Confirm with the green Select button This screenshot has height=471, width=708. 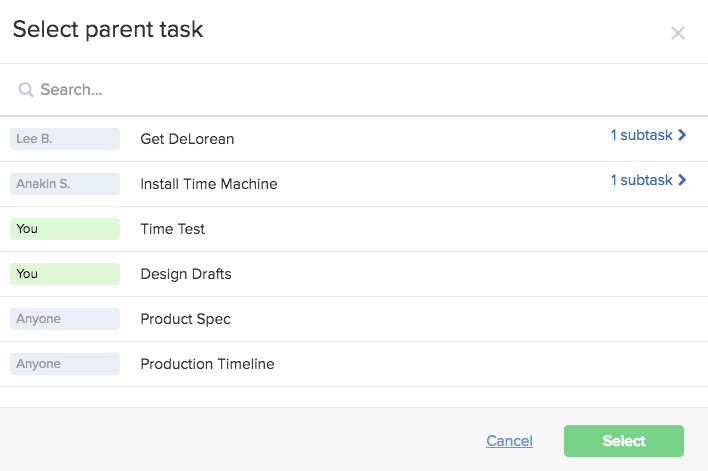click(624, 441)
